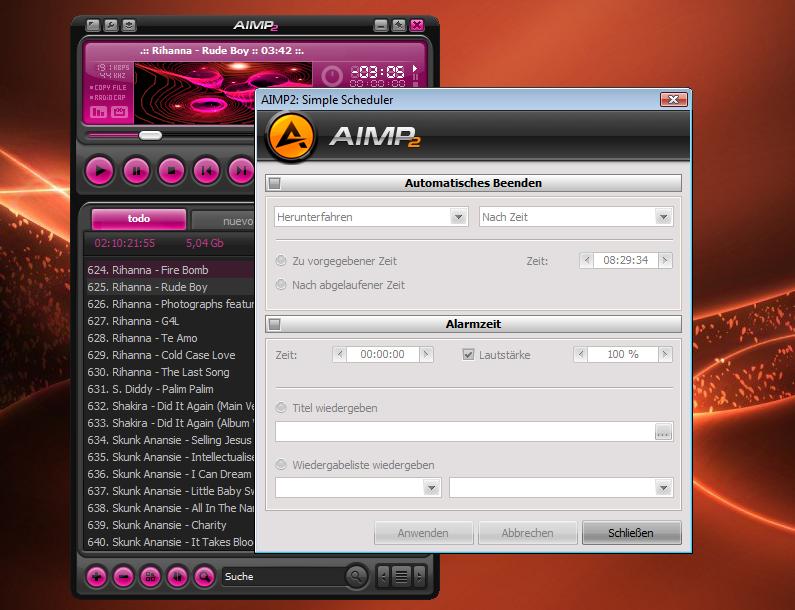Go to previous playlist arrow
The height and width of the screenshot is (610, 795).
(x=384, y=577)
